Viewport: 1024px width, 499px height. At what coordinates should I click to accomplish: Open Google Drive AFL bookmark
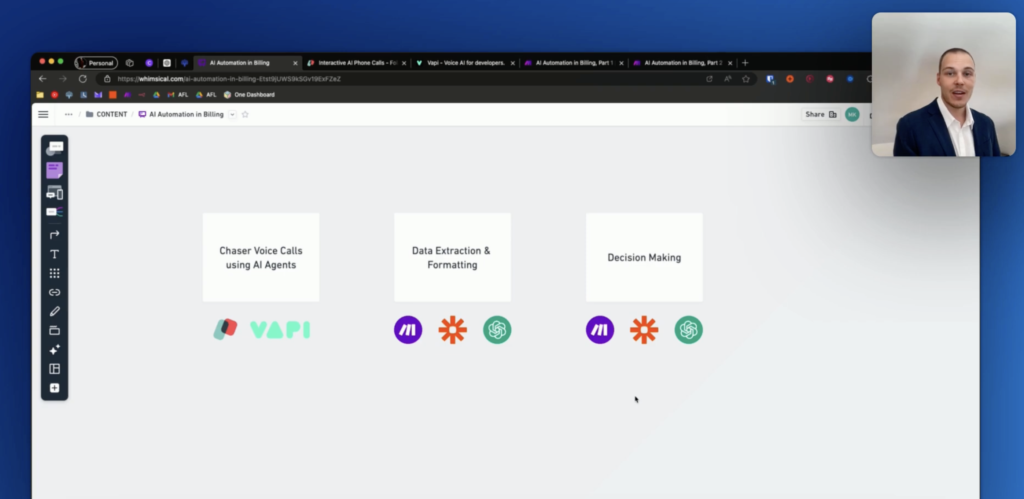(206, 95)
